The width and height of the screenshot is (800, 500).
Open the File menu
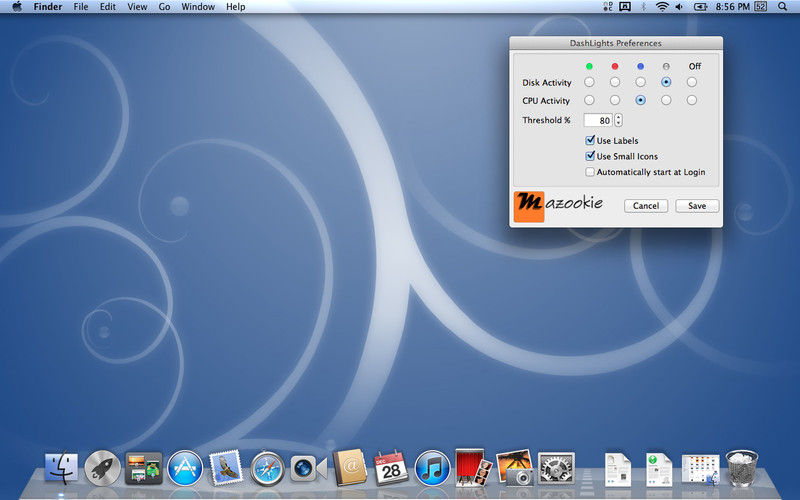point(81,7)
